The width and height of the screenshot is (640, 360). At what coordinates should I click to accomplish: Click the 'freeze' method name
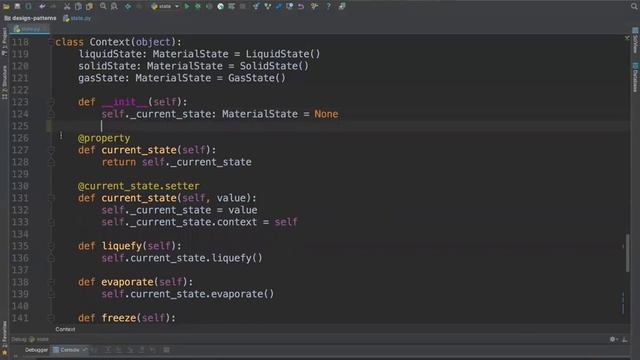119,318
